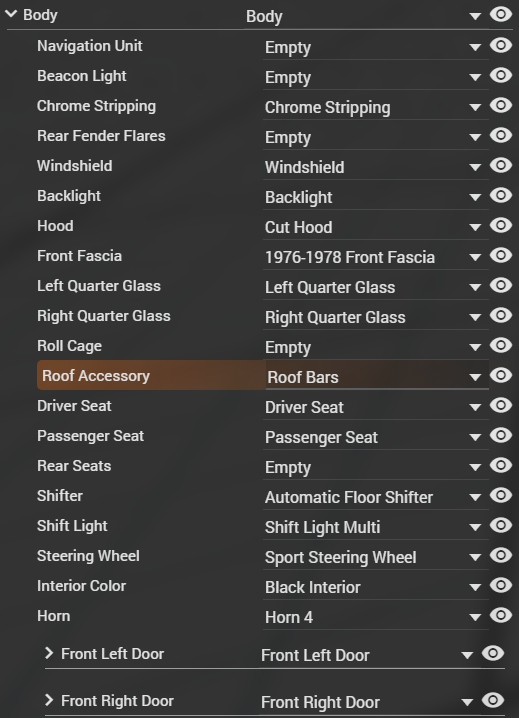Toggle the Horn eye icon
Viewport: 519px width, 718px height.
[500, 615]
